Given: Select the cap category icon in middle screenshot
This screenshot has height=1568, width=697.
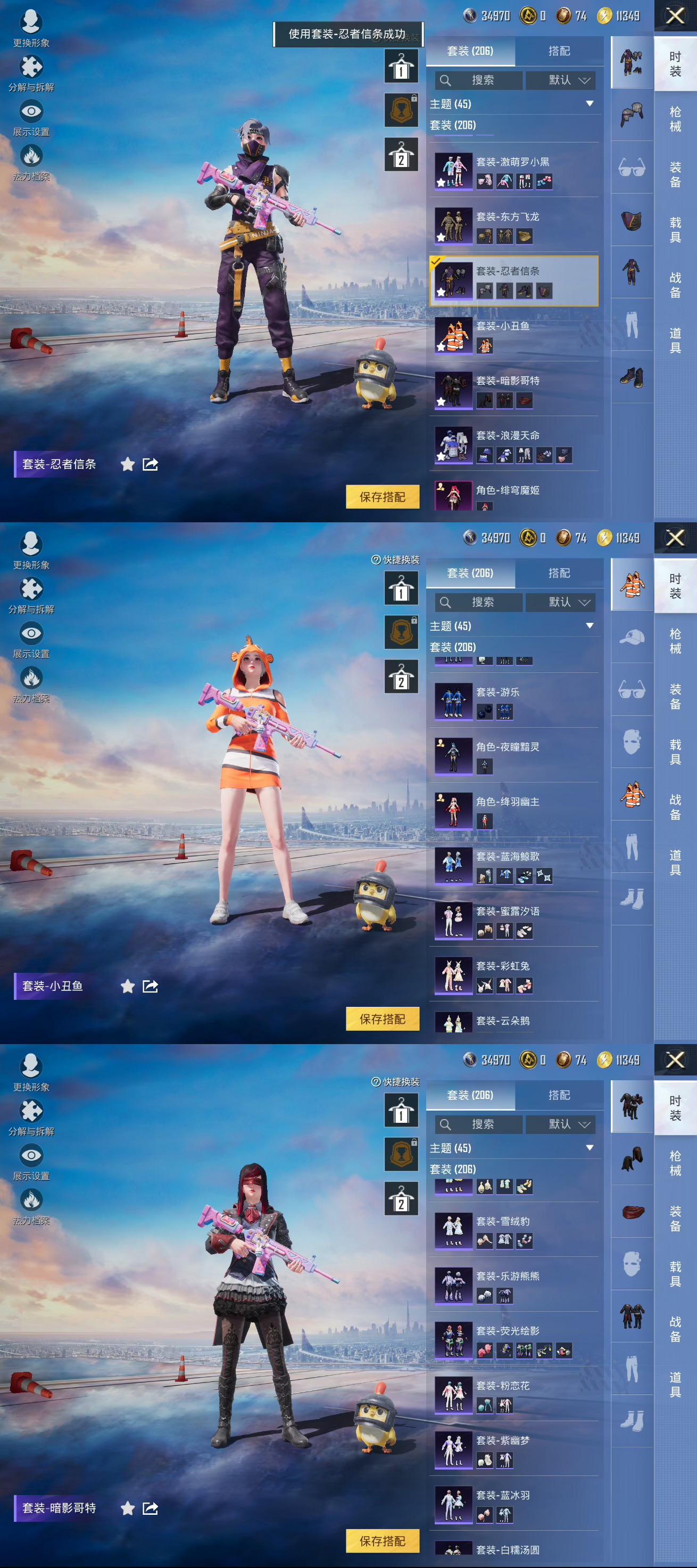Looking at the screenshot, I should [x=632, y=637].
